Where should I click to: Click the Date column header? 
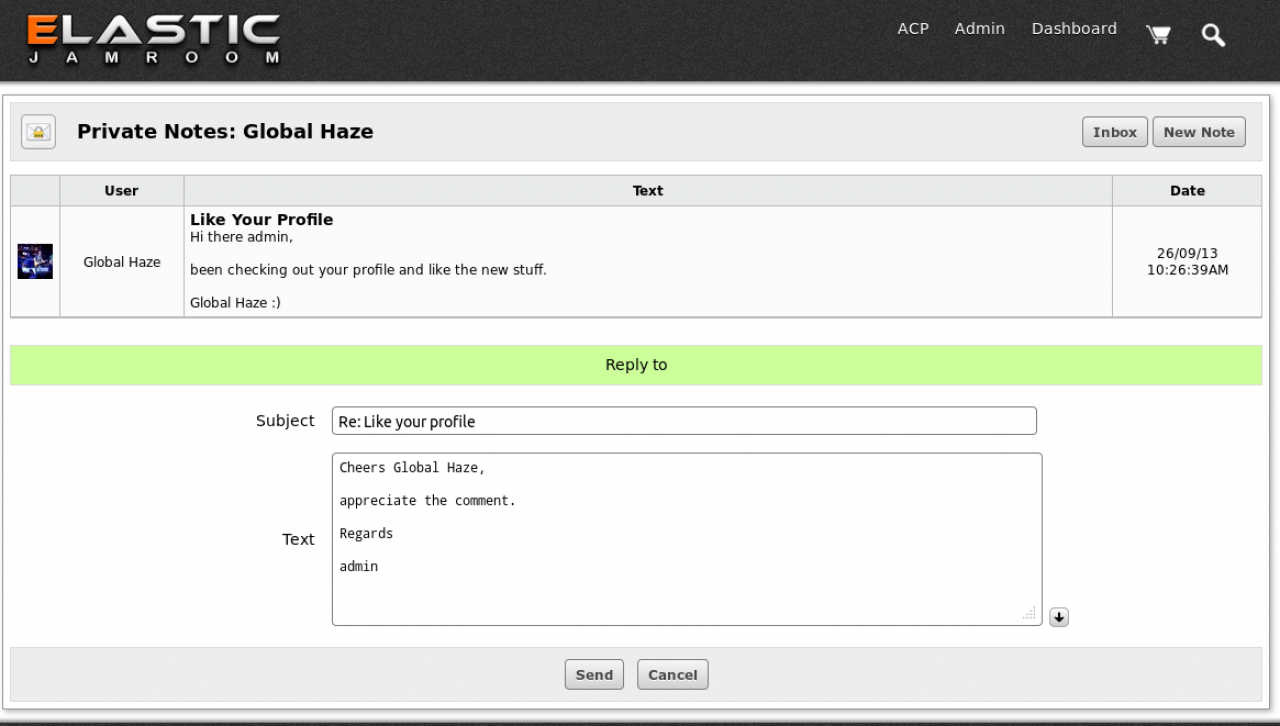point(1187,191)
